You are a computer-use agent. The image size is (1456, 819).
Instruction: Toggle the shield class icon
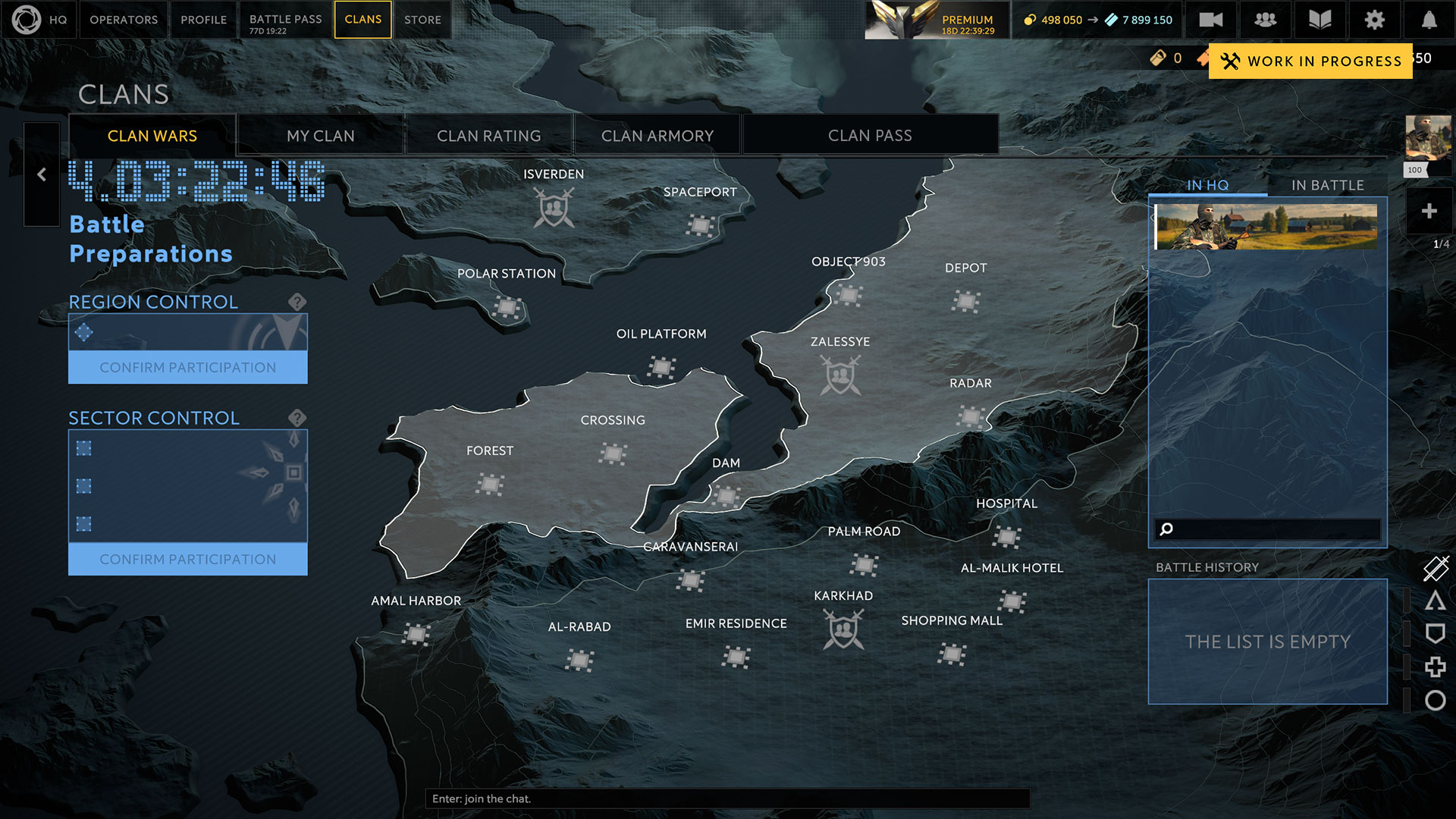(x=1435, y=633)
